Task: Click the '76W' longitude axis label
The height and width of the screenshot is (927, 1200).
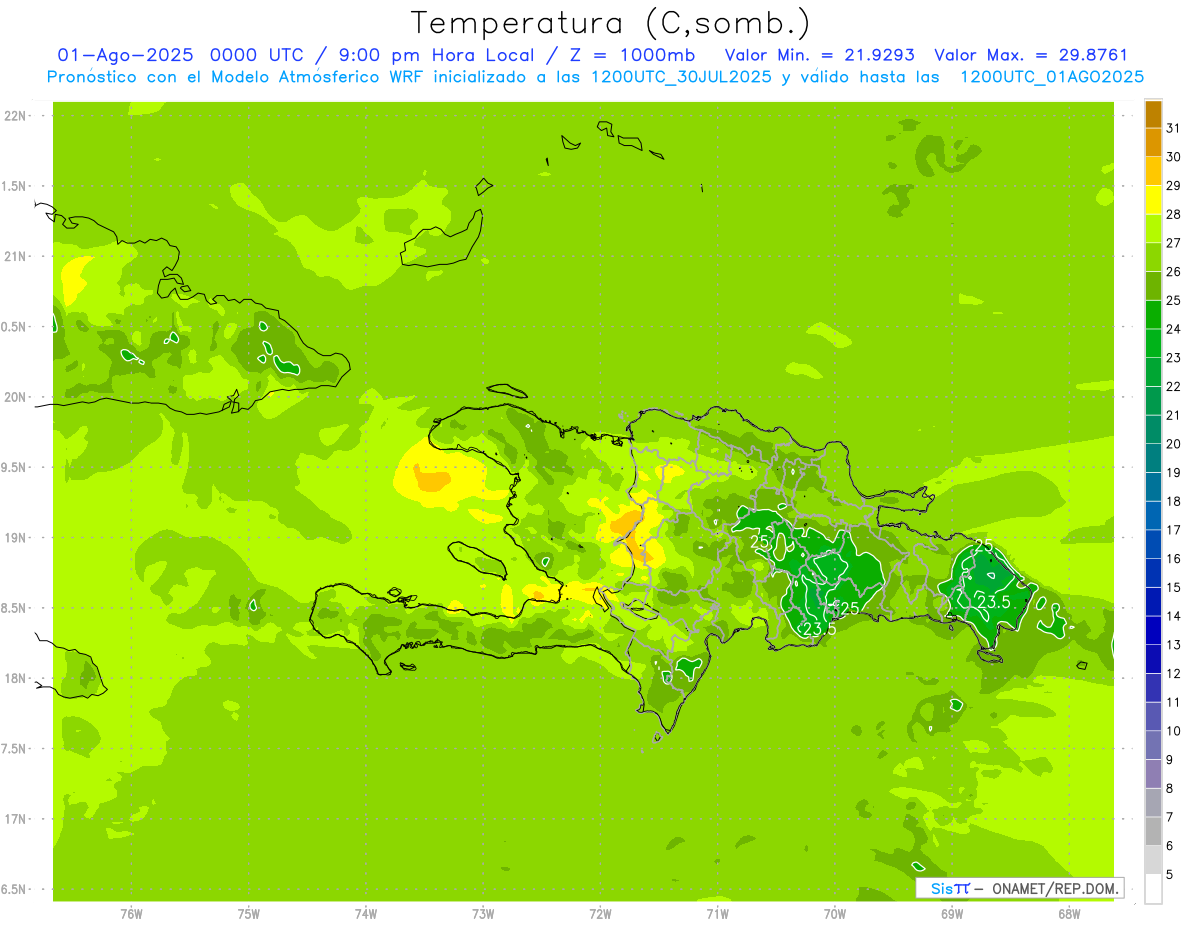Action: click(x=131, y=914)
